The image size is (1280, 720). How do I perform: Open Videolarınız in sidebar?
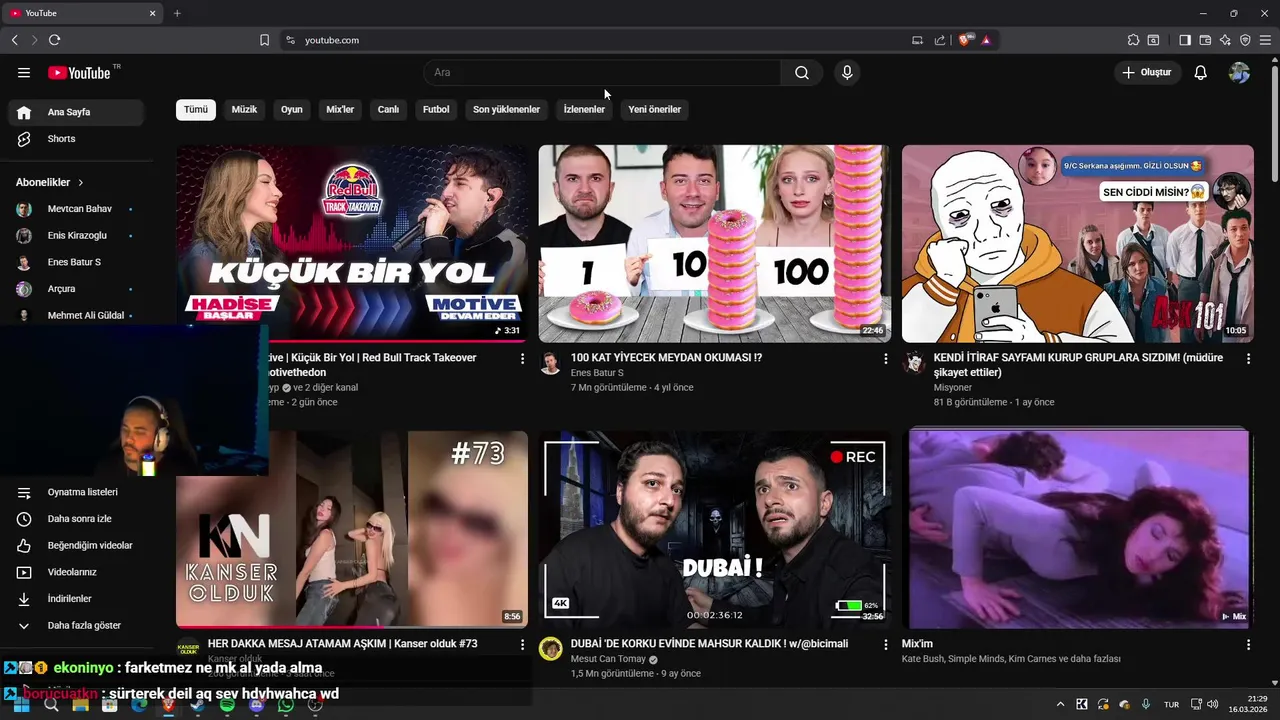(76, 572)
